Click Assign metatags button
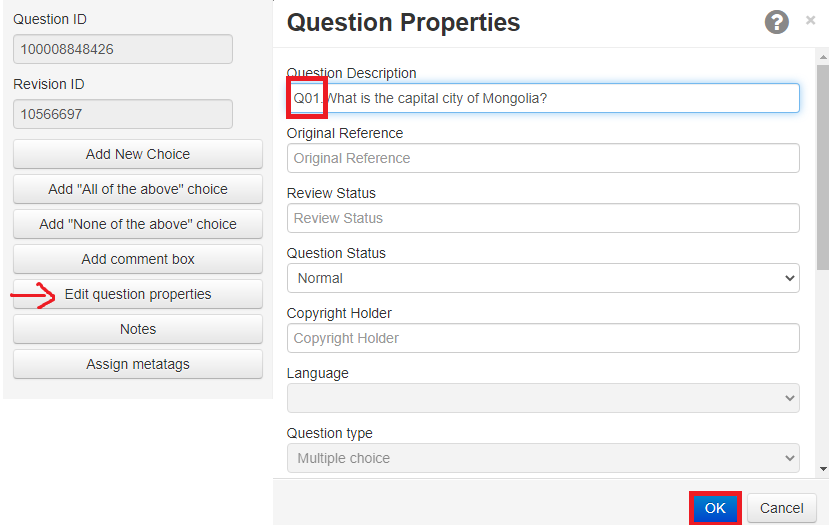The width and height of the screenshot is (829, 527). click(x=138, y=364)
